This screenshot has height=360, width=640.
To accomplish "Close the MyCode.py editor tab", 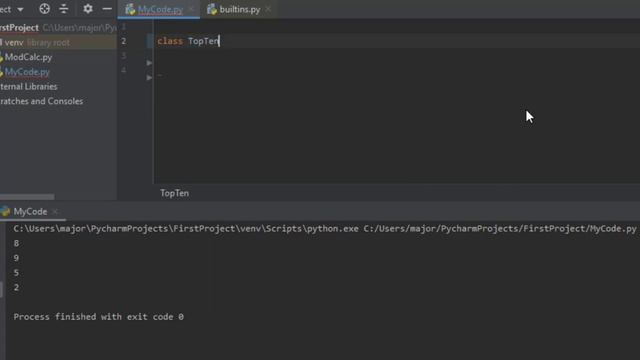I will pos(191,9).
